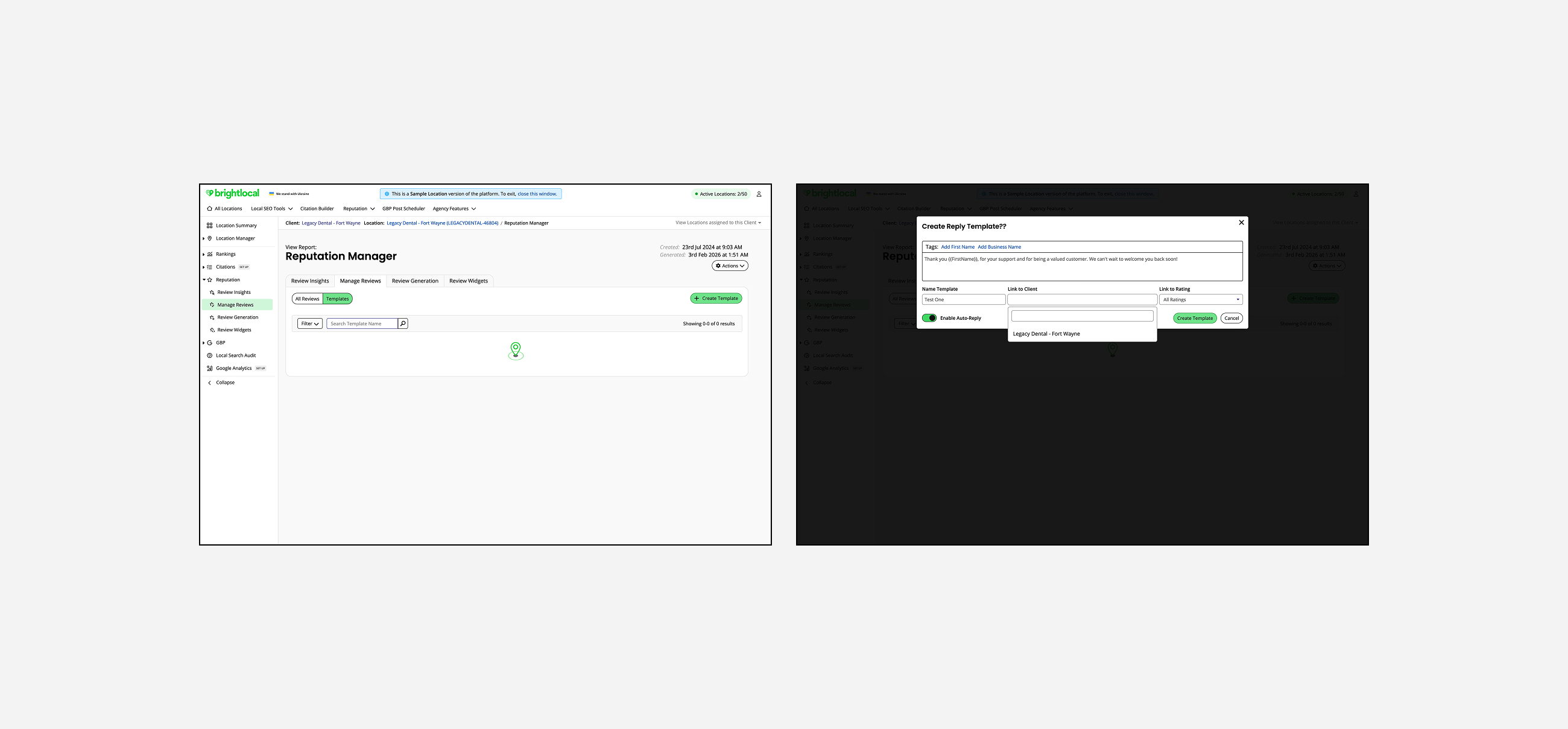The height and width of the screenshot is (729, 1568).
Task: Click the info icon in the Sample Location banner of the left screen
Action: (387, 194)
